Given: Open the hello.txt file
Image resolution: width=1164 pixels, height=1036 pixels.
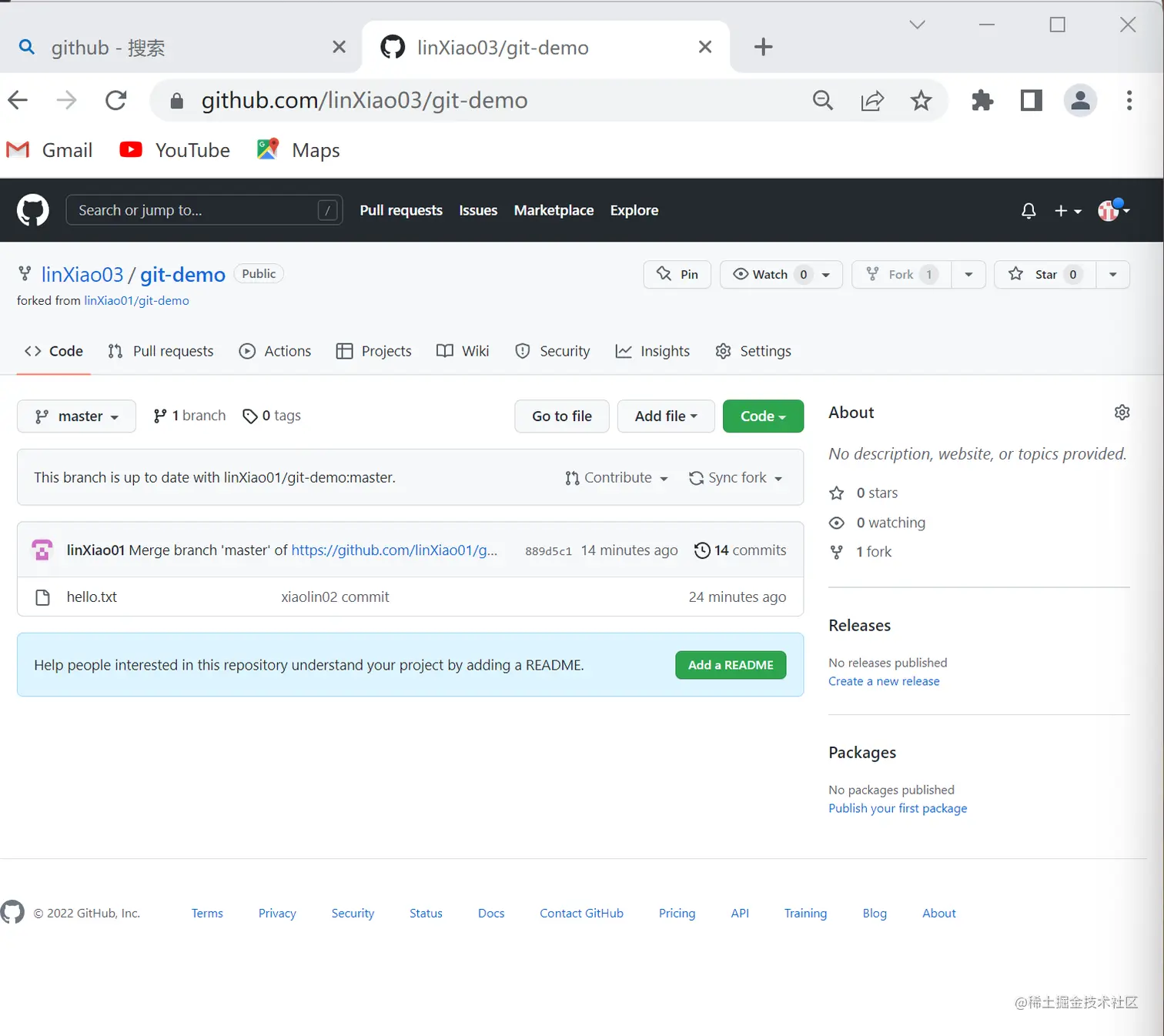Looking at the screenshot, I should click(92, 597).
